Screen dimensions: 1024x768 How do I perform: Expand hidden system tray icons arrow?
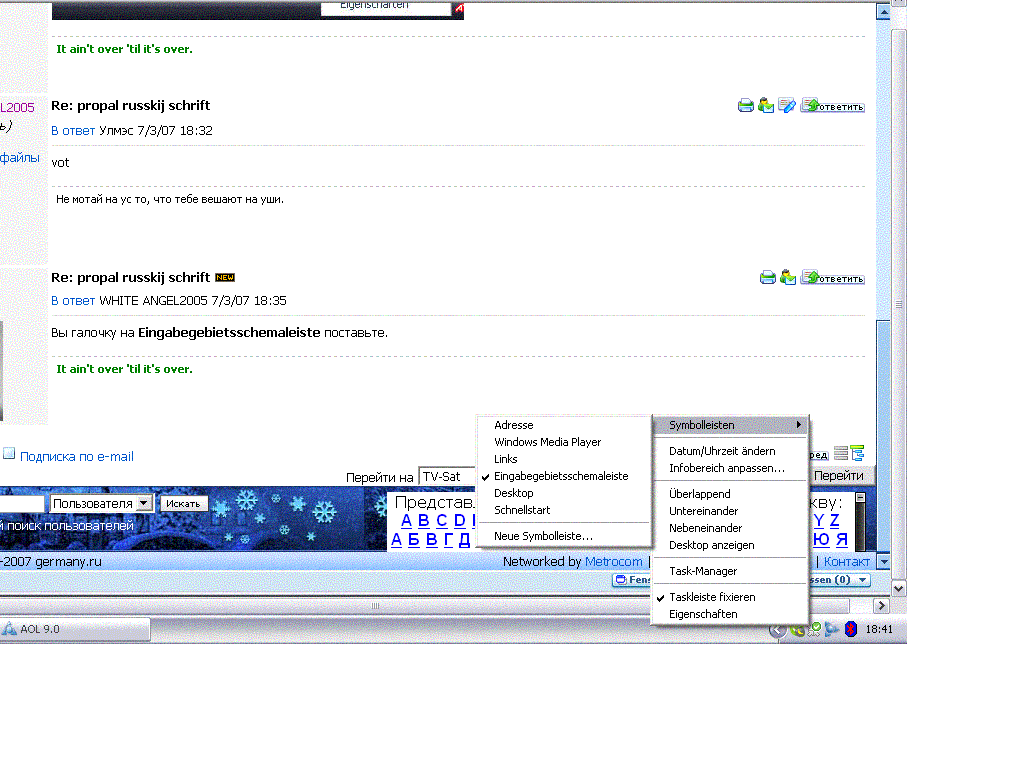pyautogui.click(x=777, y=630)
